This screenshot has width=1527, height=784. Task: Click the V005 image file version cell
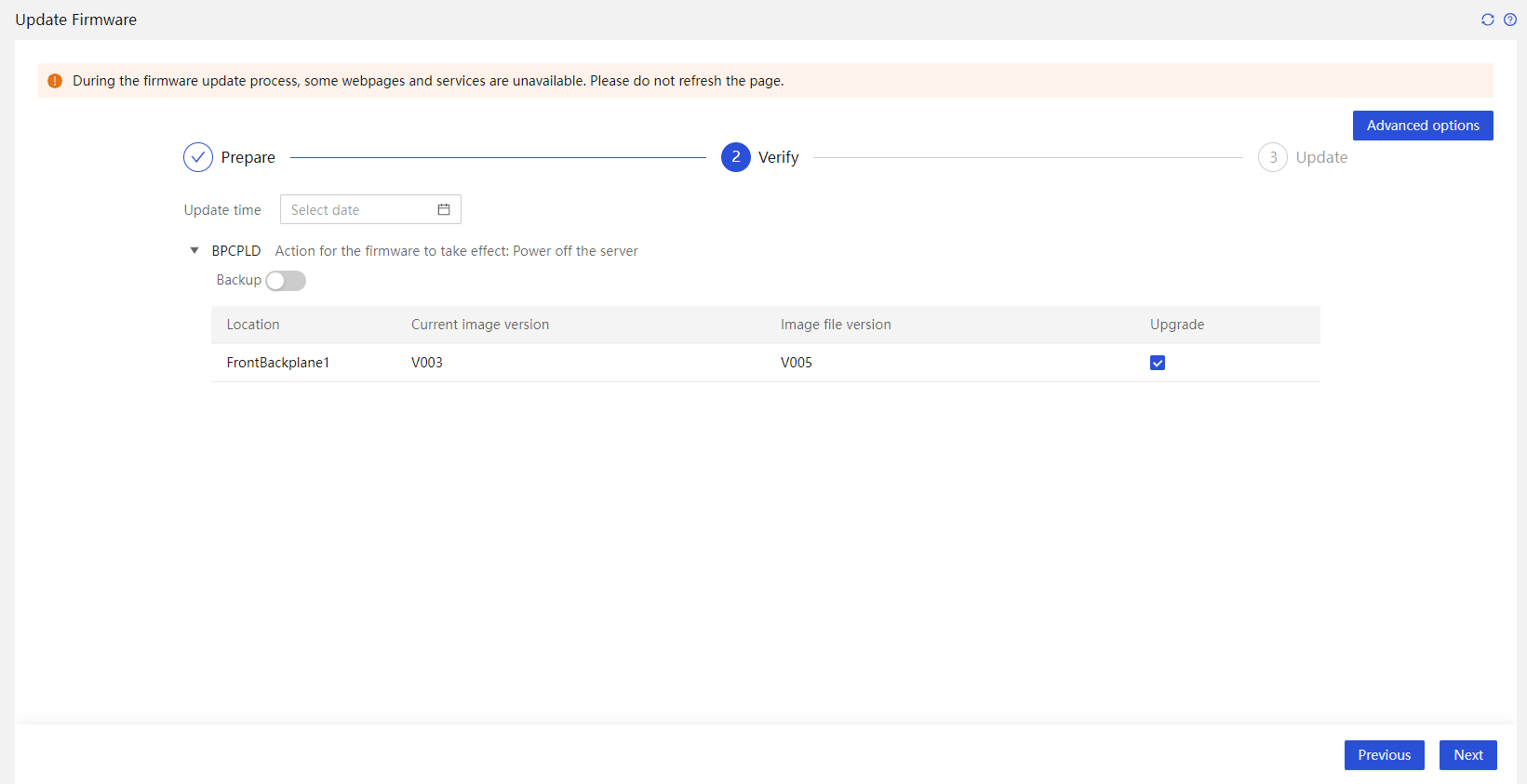797,363
